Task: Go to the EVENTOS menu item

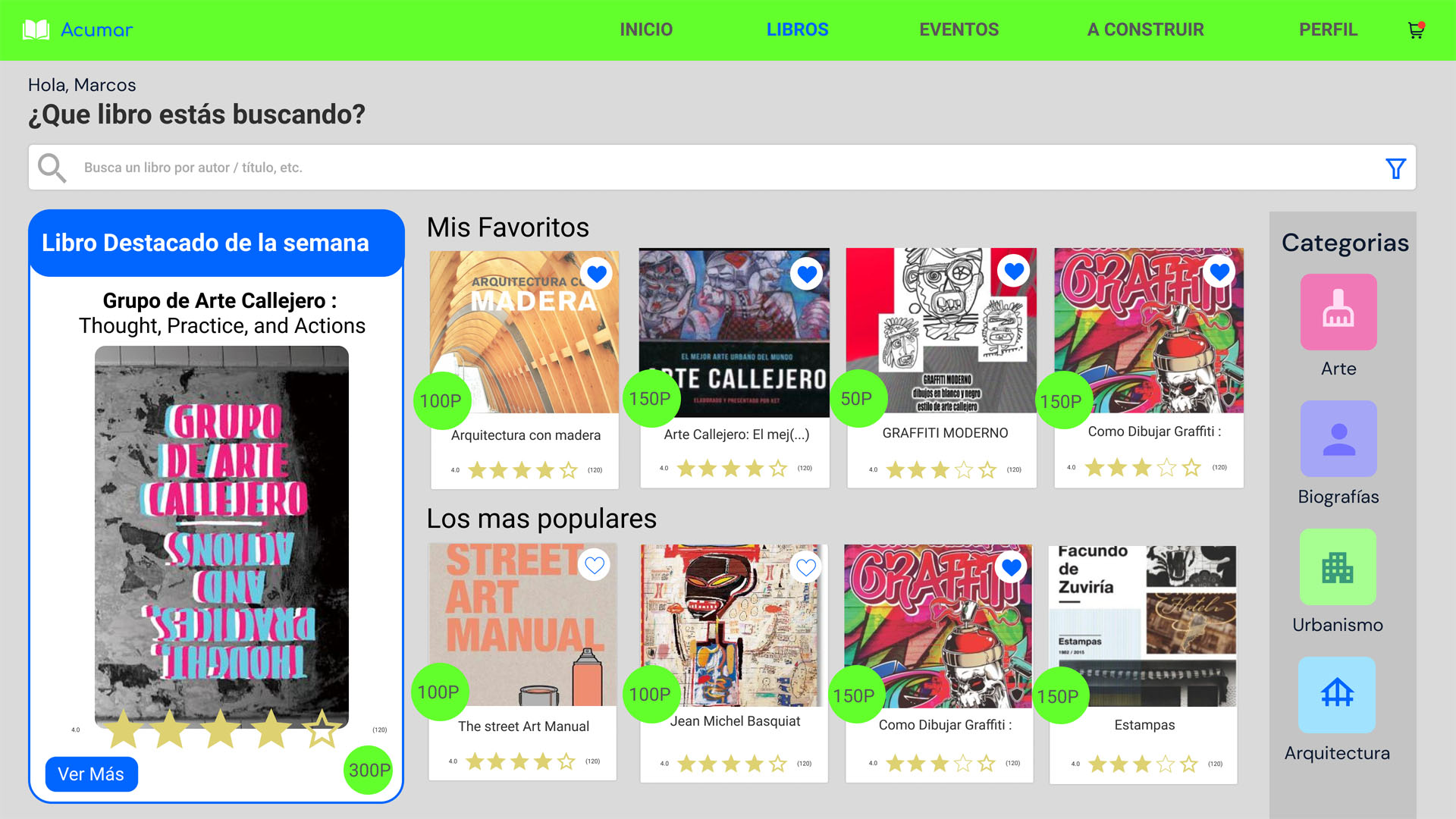Action: point(959,30)
